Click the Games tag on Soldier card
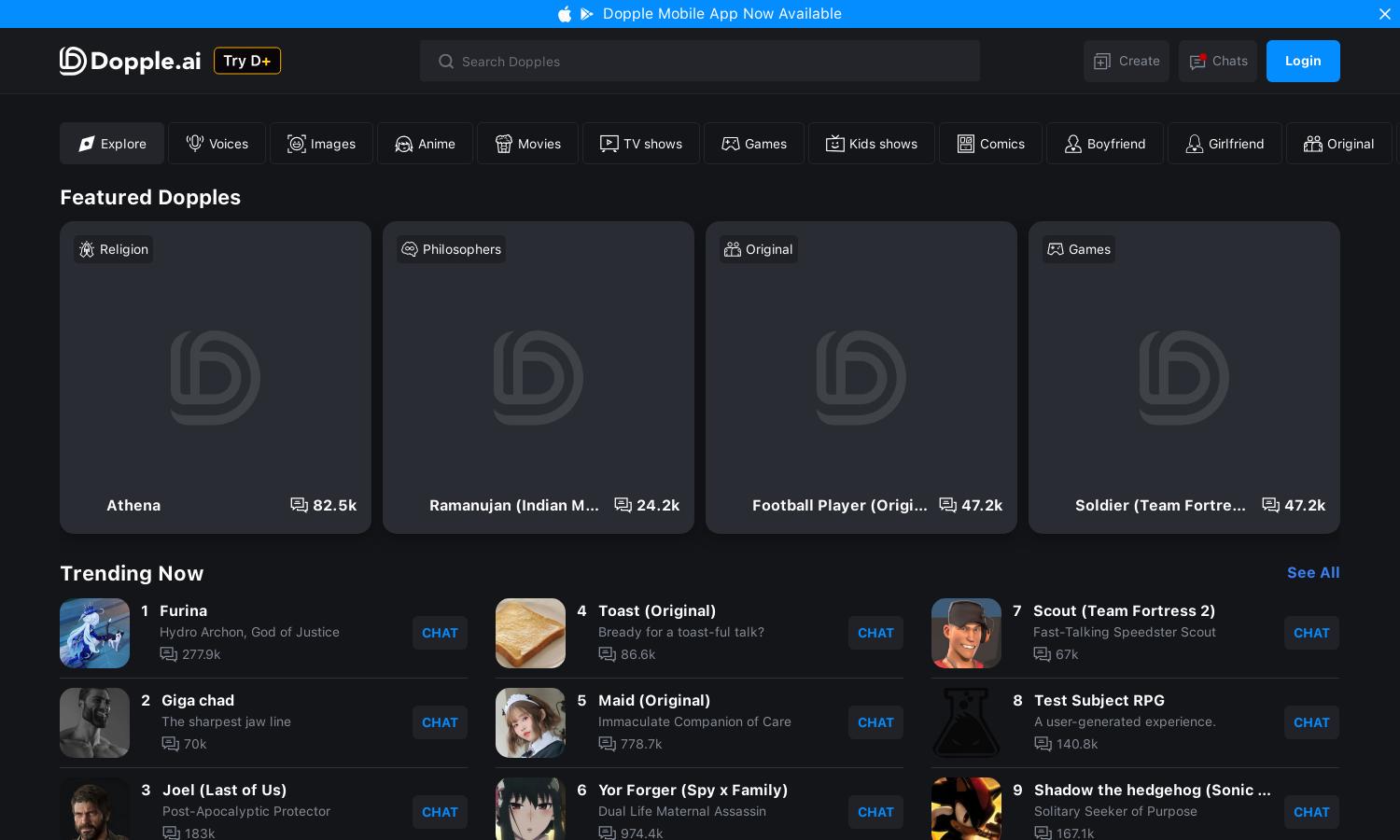The width and height of the screenshot is (1400, 840). coord(1079,249)
